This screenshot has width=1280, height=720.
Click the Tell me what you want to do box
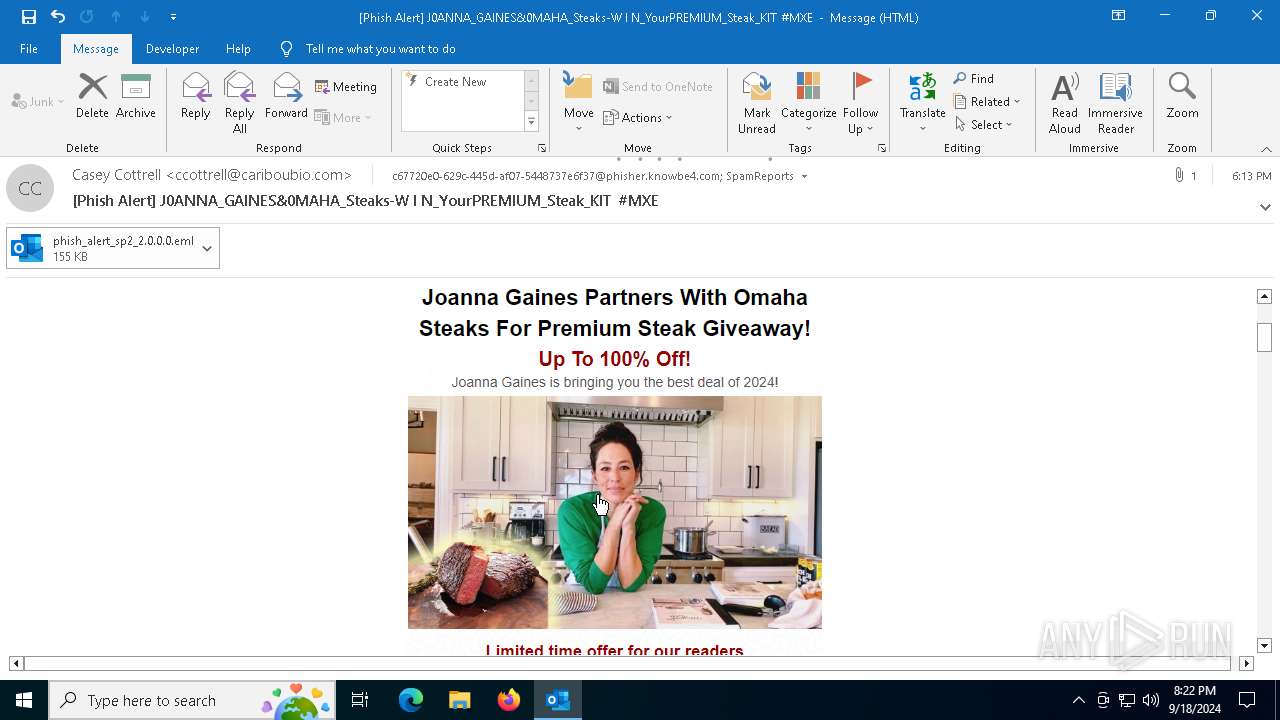click(380, 49)
